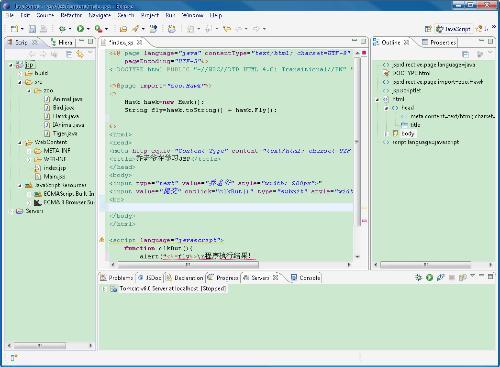Click the Forward navigation arrow in toolbar
500x367 pixels.
click(256, 29)
